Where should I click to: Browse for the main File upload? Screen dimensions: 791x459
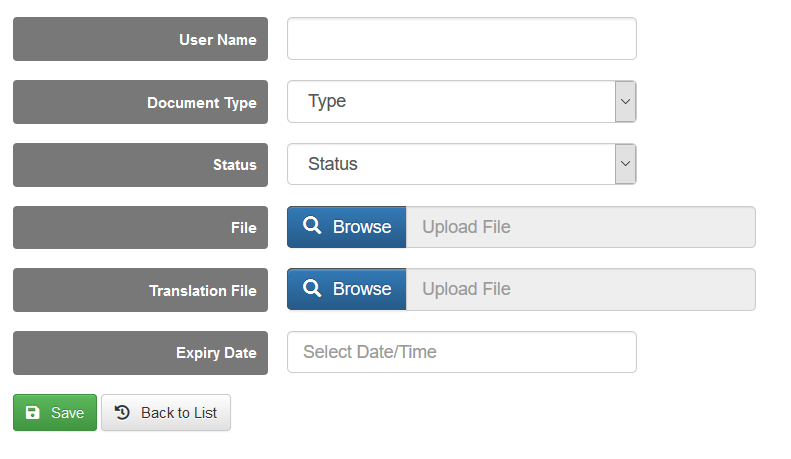pos(347,227)
